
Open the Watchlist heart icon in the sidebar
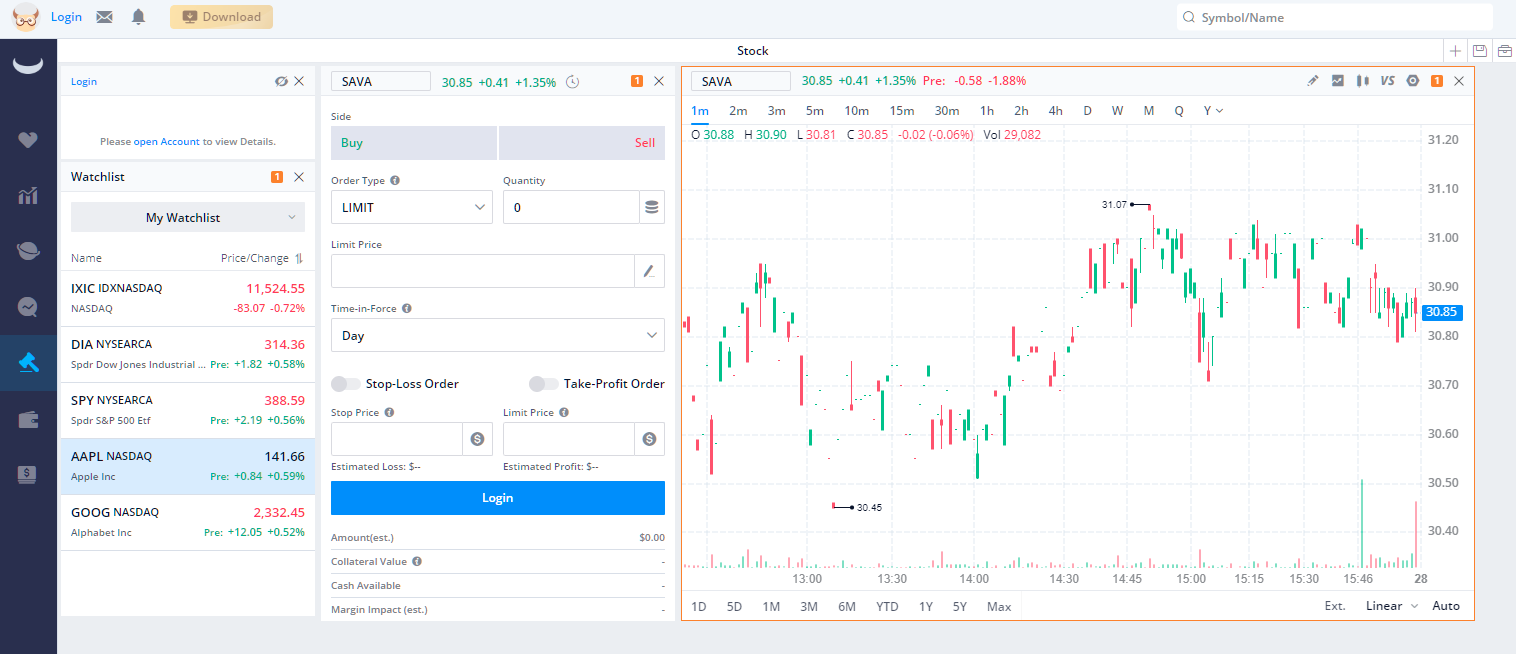28,139
